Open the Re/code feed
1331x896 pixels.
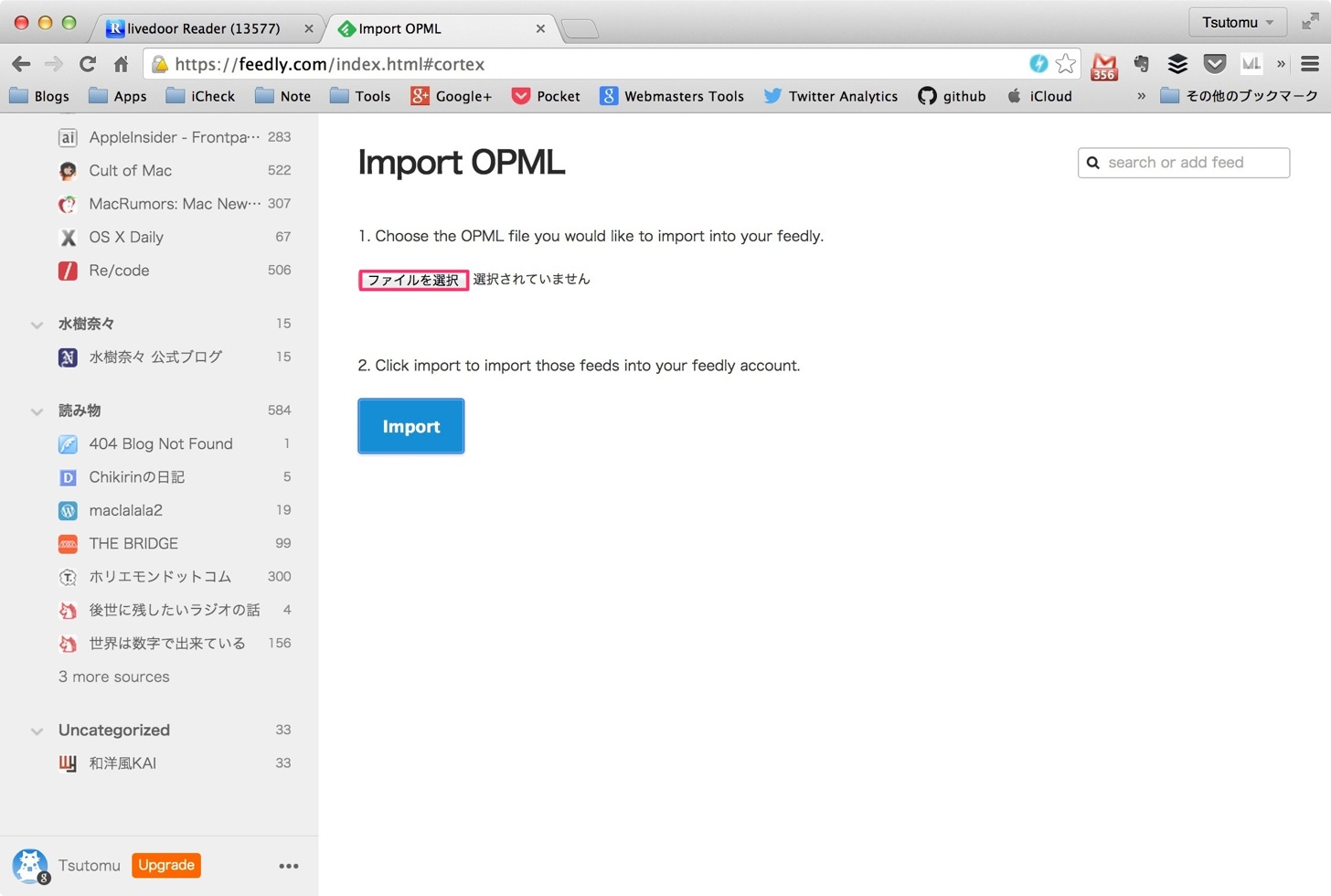(x=175, y=270)
